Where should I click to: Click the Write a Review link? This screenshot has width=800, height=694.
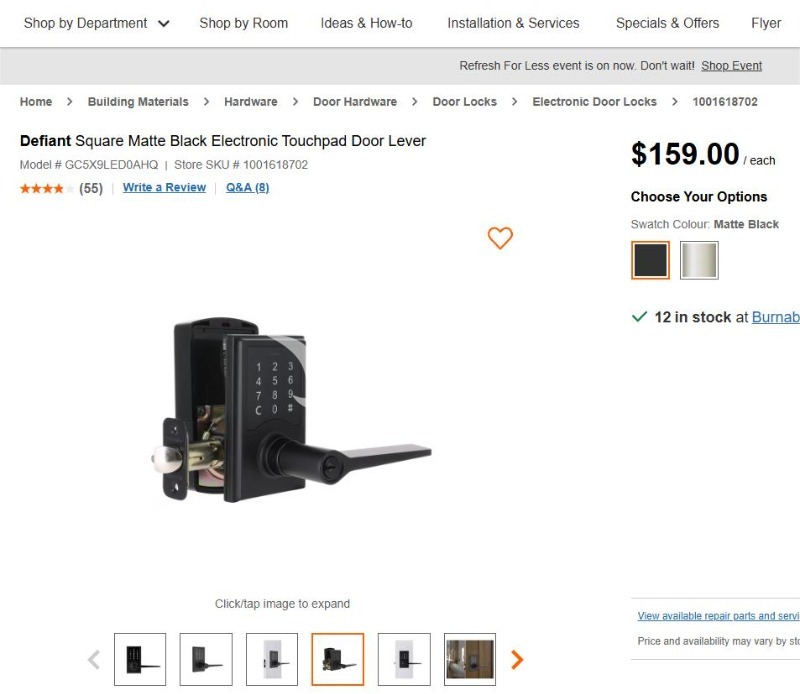[164, 187]
